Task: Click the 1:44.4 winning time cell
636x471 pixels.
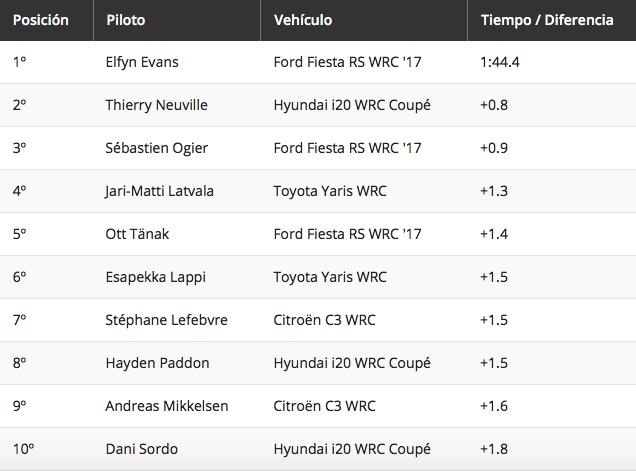Action: click(500, 62)
